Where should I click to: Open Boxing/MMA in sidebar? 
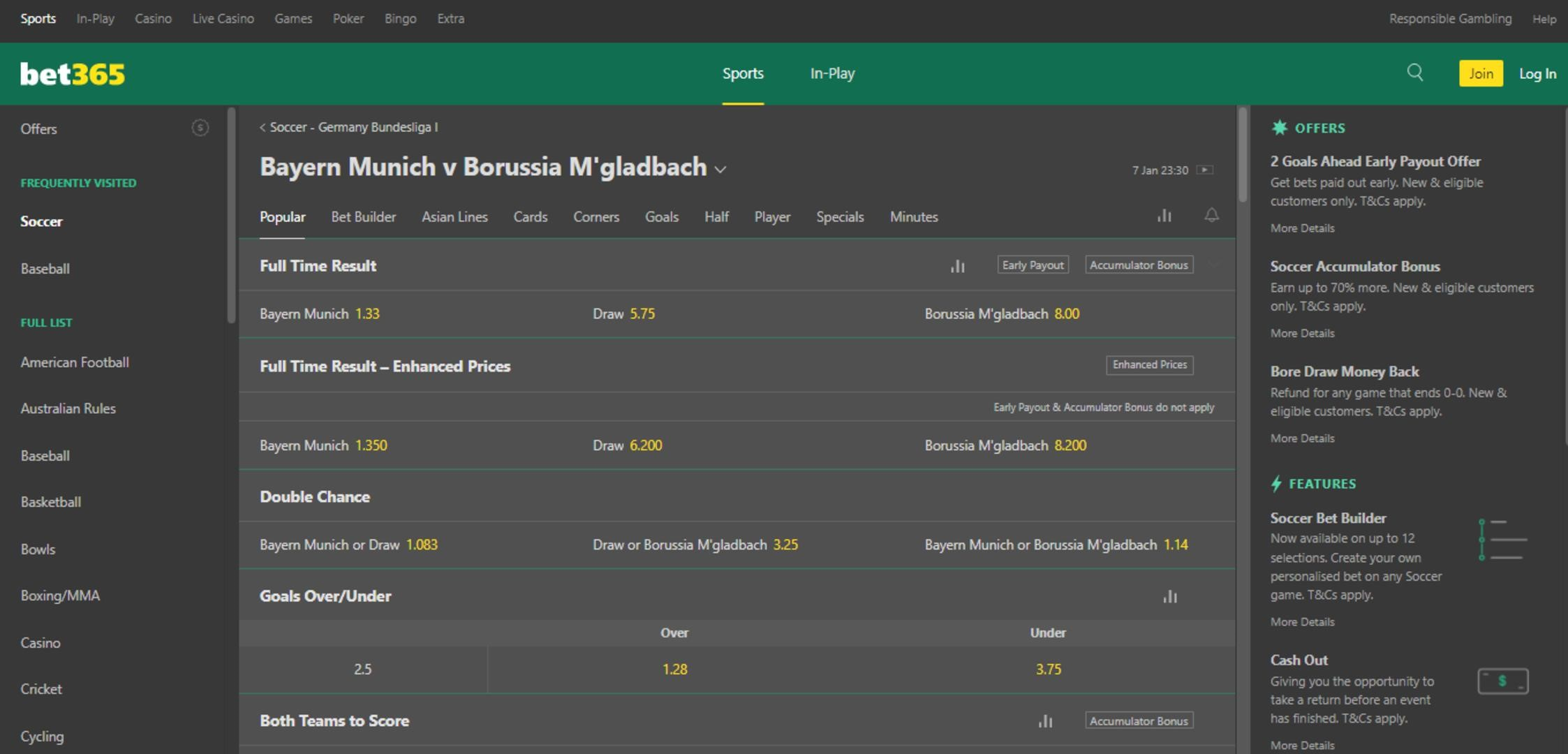click(x=60, y=596)
